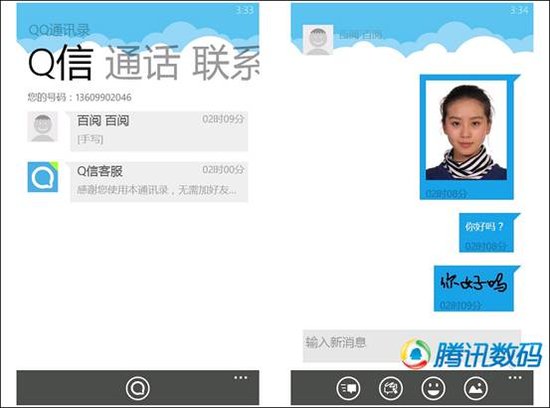Tap the 02时00分 timestamp in Q信客服 row
550x408 pixels.
(223, 170)
